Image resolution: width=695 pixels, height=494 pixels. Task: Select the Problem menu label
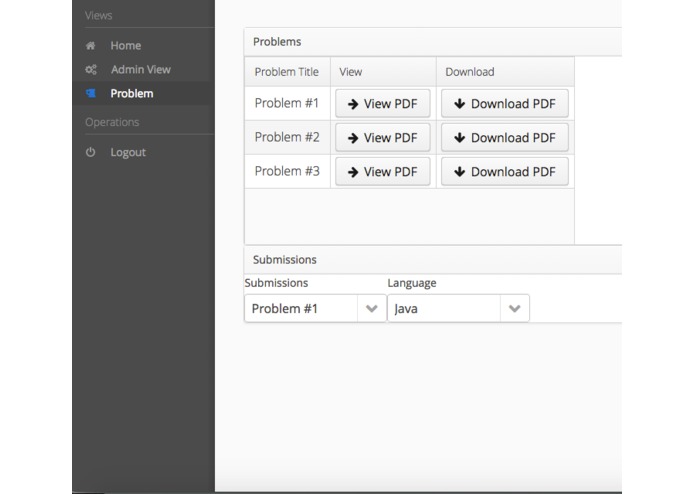point(132,93)
